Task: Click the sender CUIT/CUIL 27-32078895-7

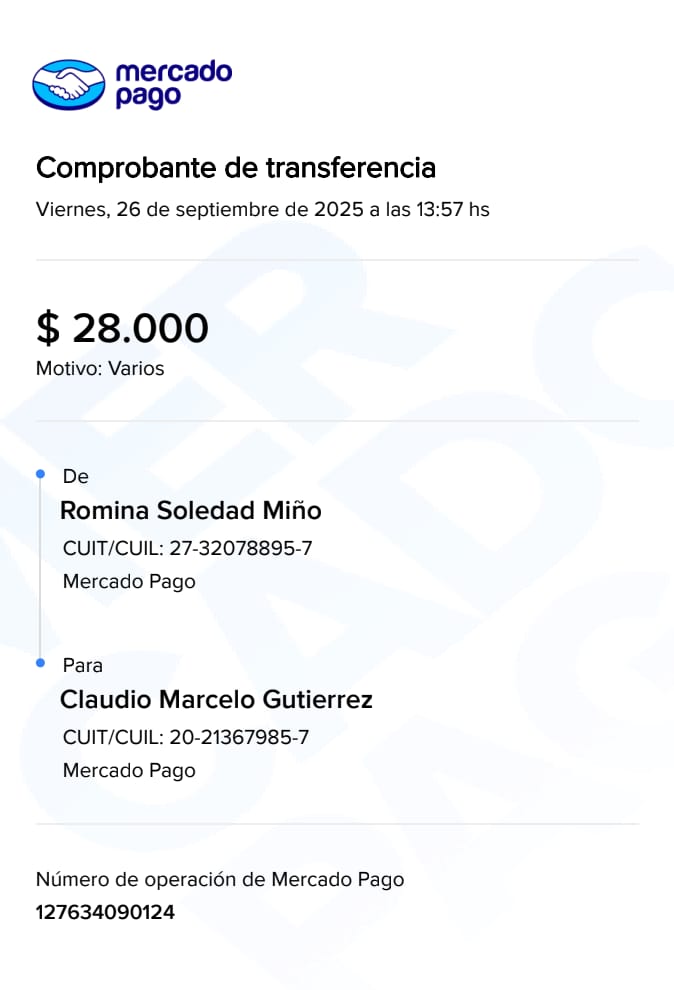Action: (x=187, y=548)
